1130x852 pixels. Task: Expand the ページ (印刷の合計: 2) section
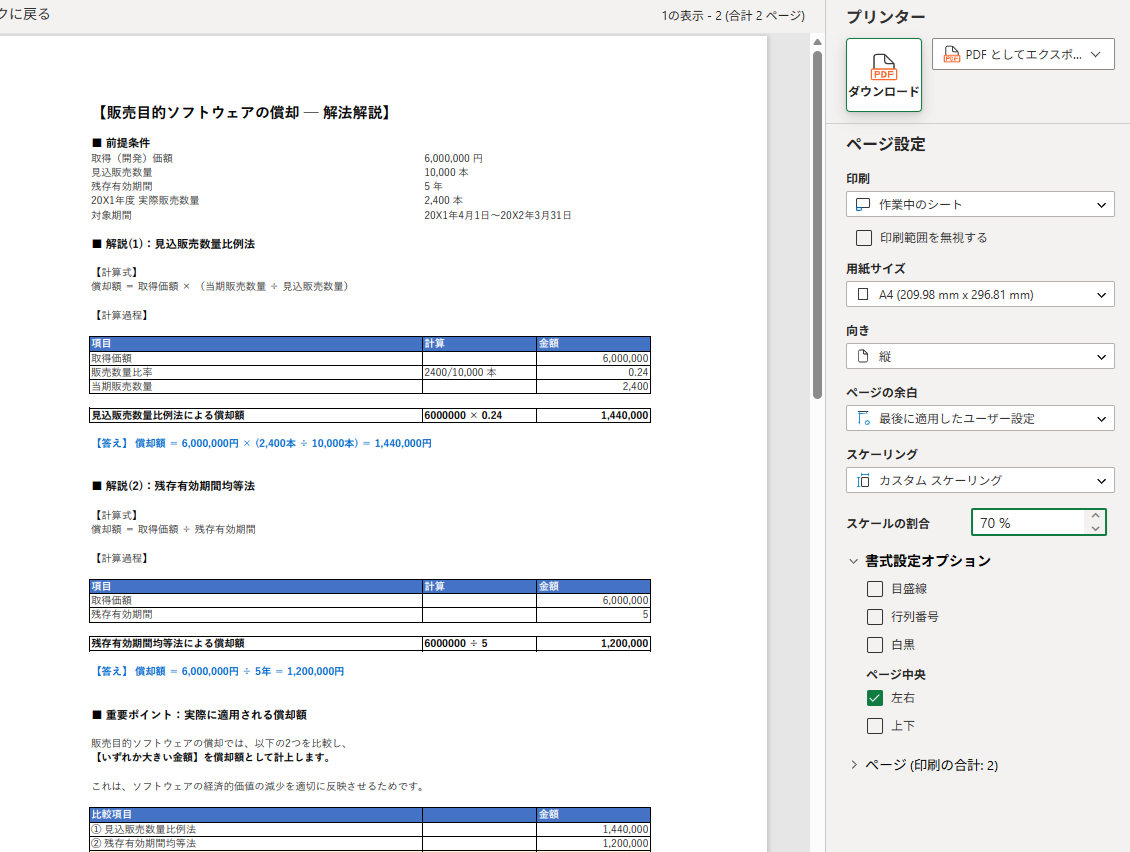pos(854,765)
